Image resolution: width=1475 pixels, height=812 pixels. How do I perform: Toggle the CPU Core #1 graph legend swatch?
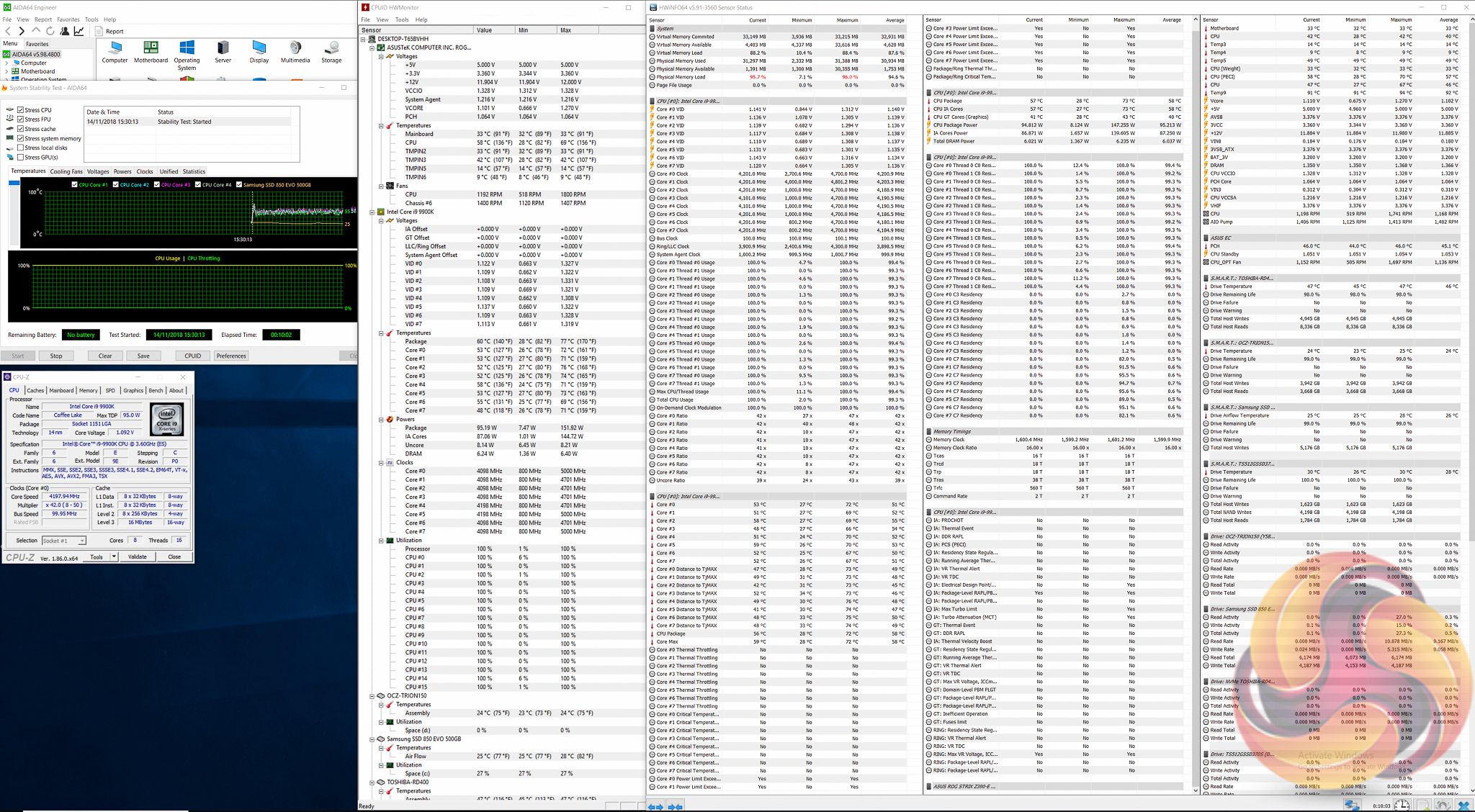point(75,185)
